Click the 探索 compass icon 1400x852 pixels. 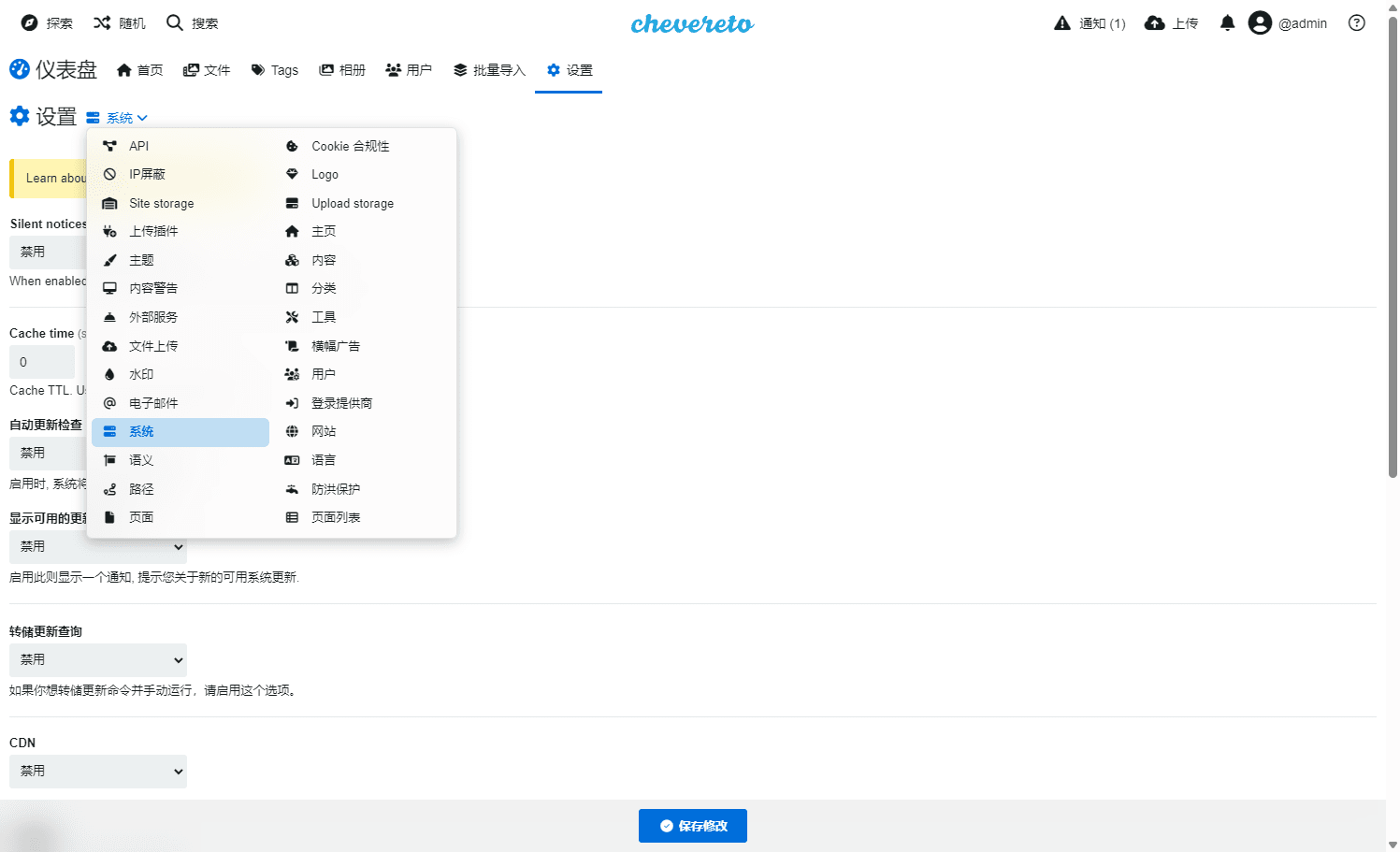(30, 22)
